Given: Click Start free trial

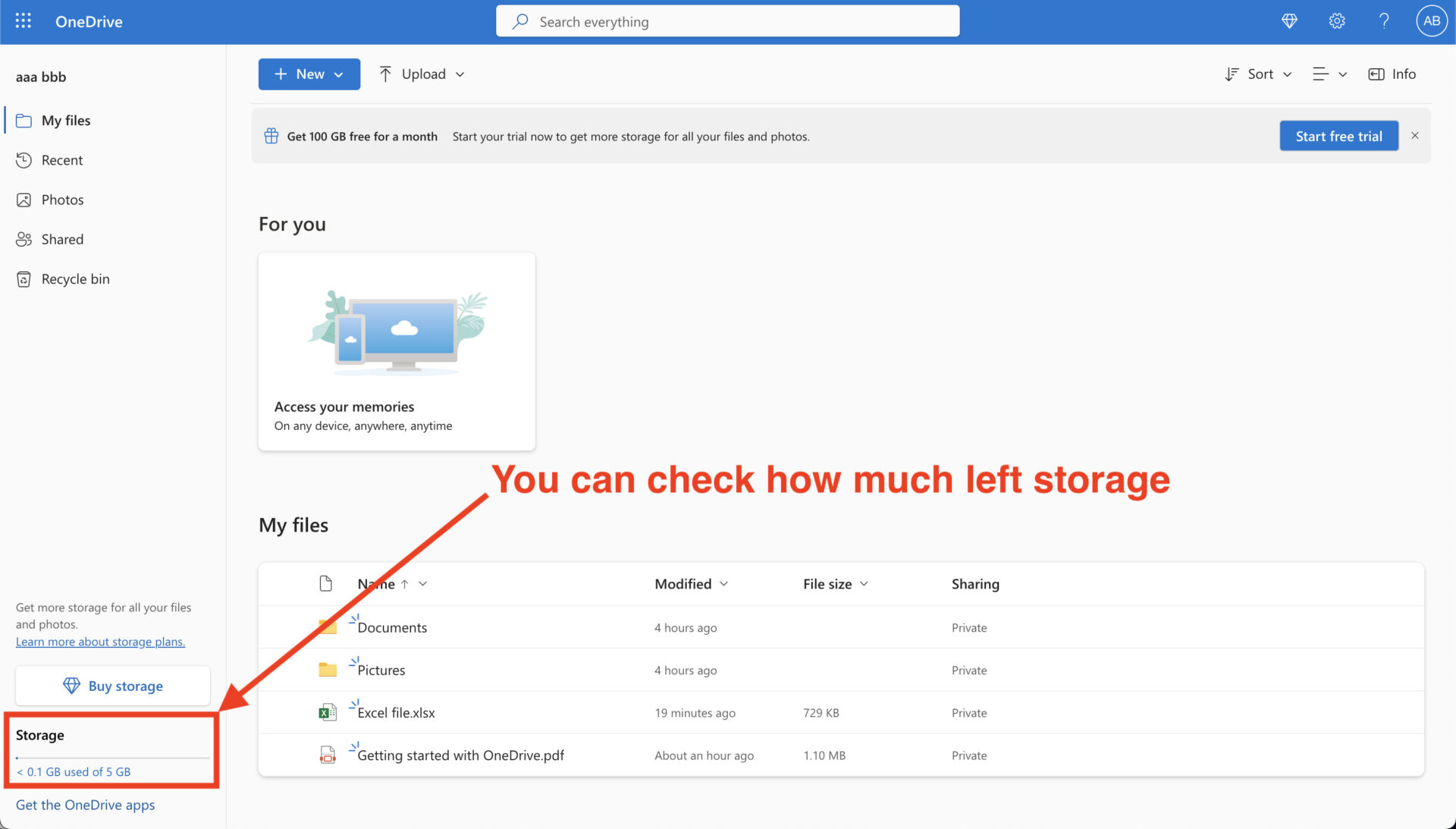Looking at the screenshot, I should (x=1338, y=136).
